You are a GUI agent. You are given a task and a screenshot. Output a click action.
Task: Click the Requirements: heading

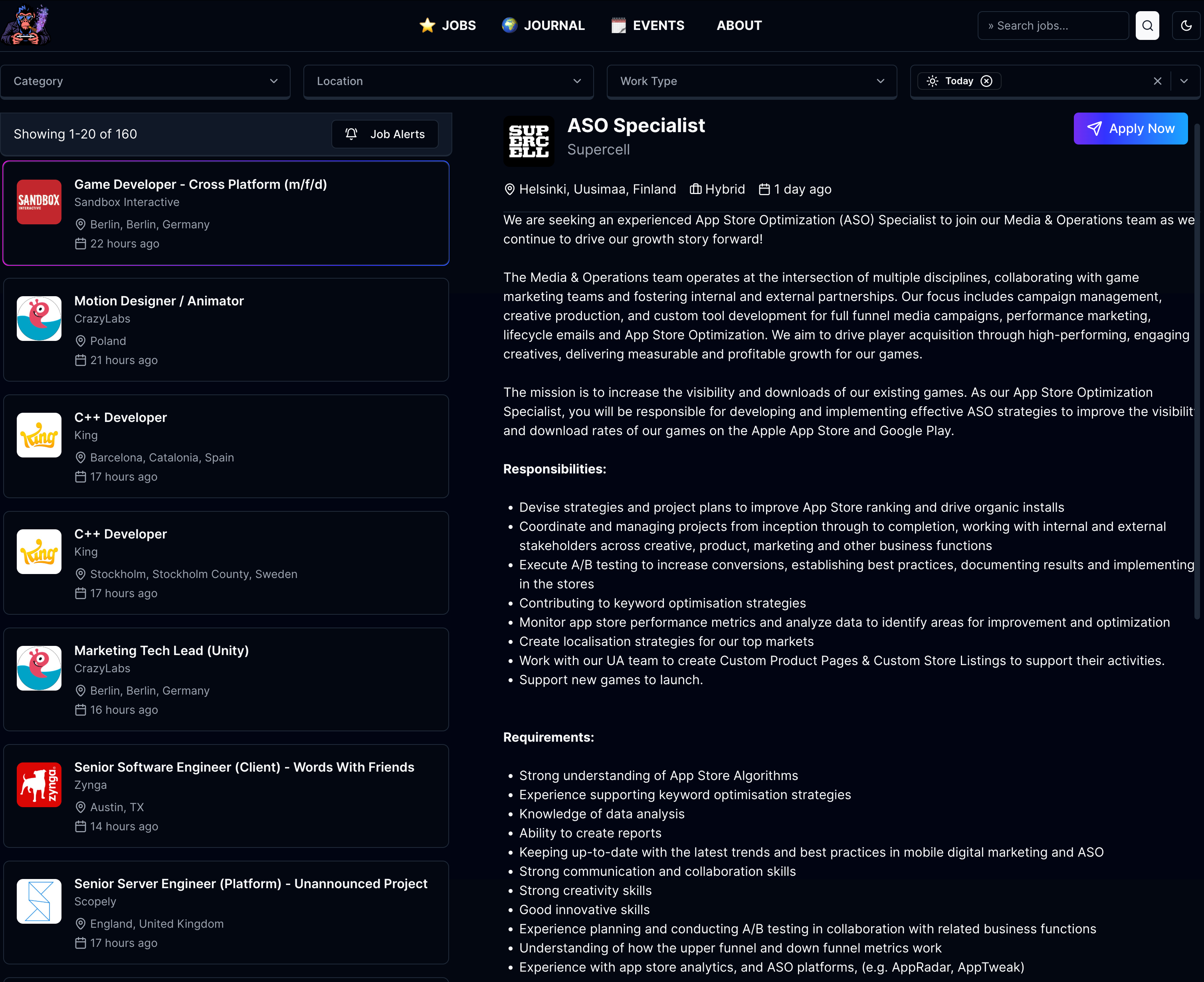pyautogui.click(x=549, y=737)
